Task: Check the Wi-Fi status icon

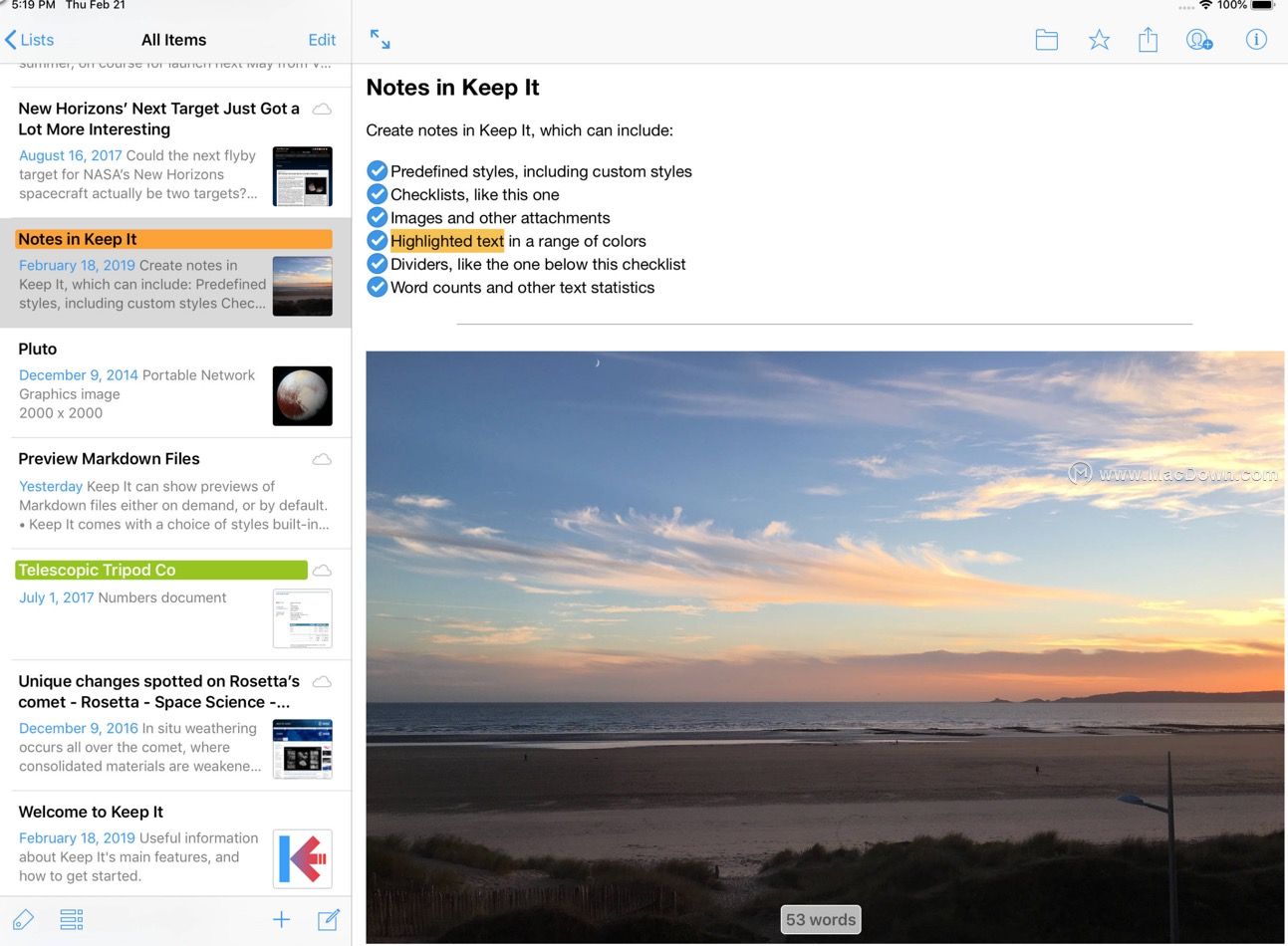Action: tap(1205, 5)
